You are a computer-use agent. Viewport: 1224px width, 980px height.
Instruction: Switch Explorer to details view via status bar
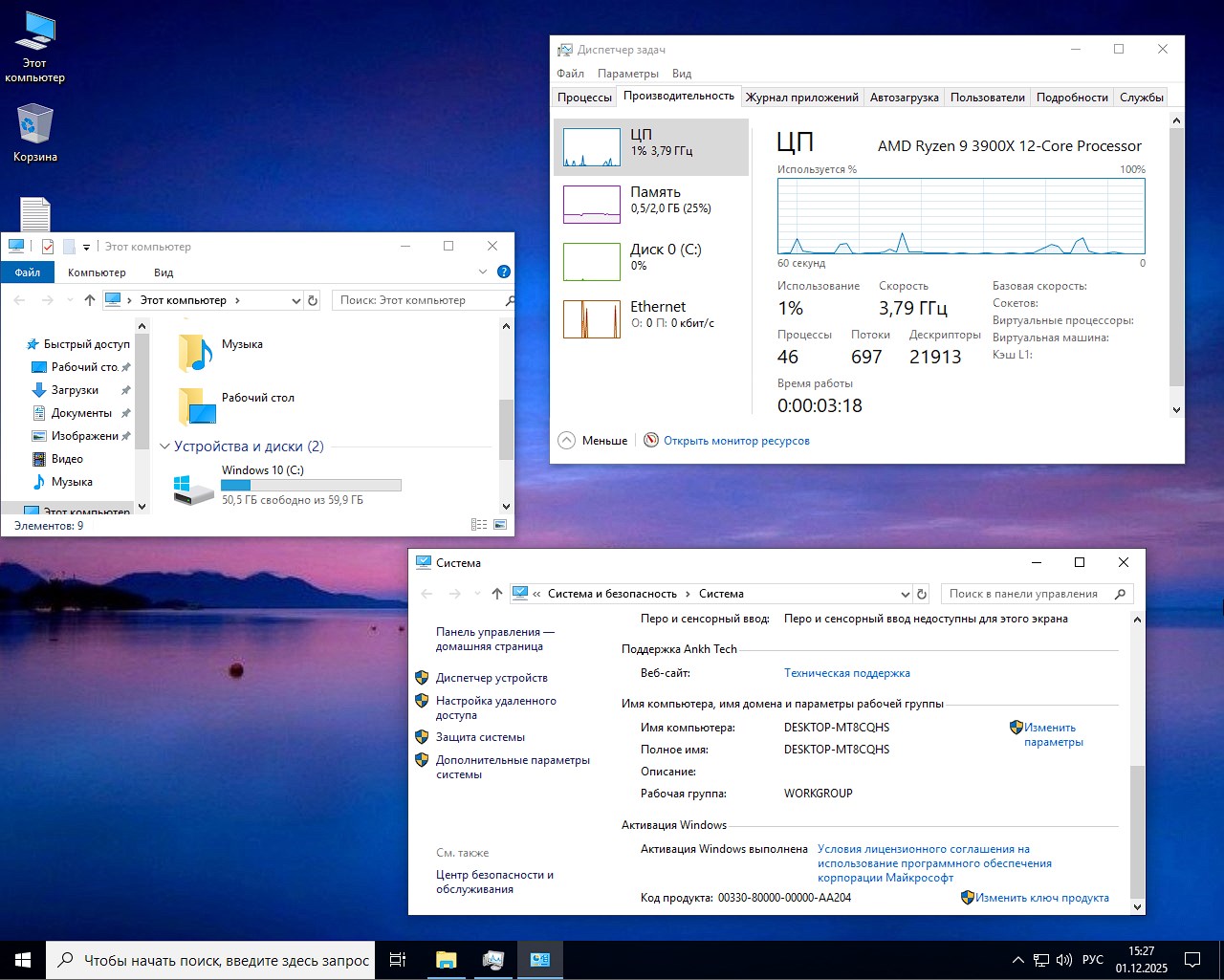478,524
